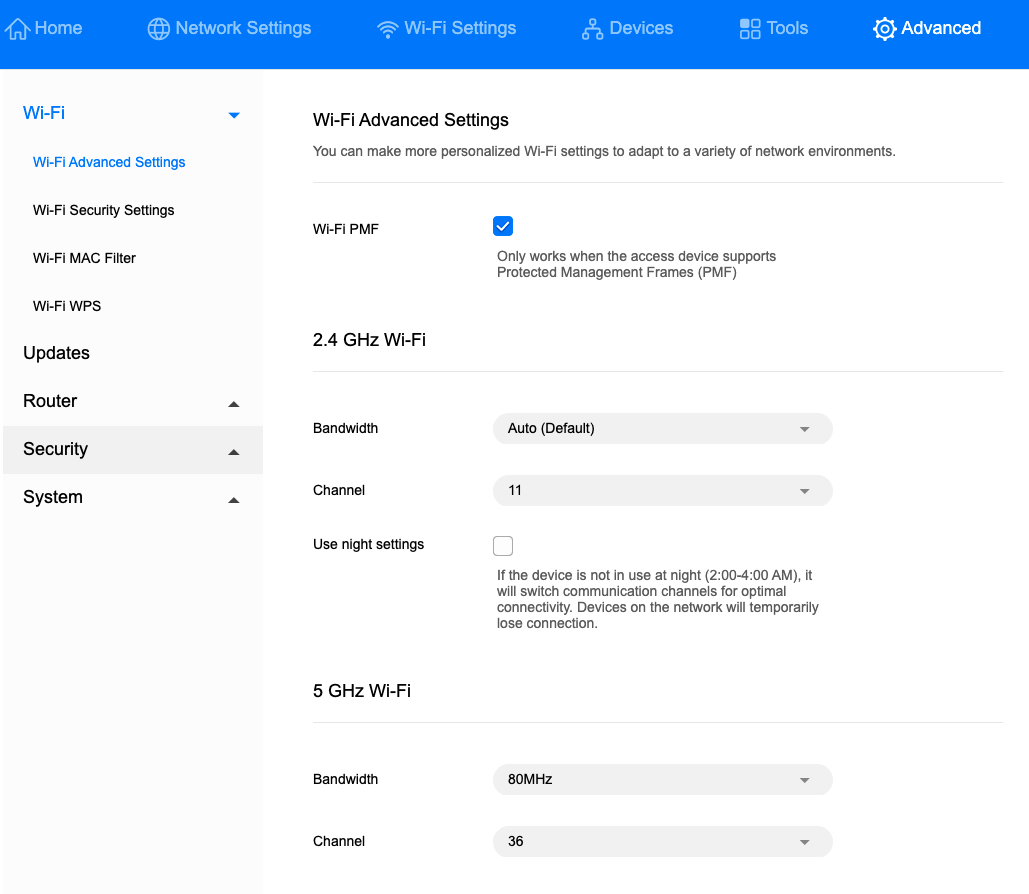
Task: Expand the Router sidebar section
Action: 234,403
